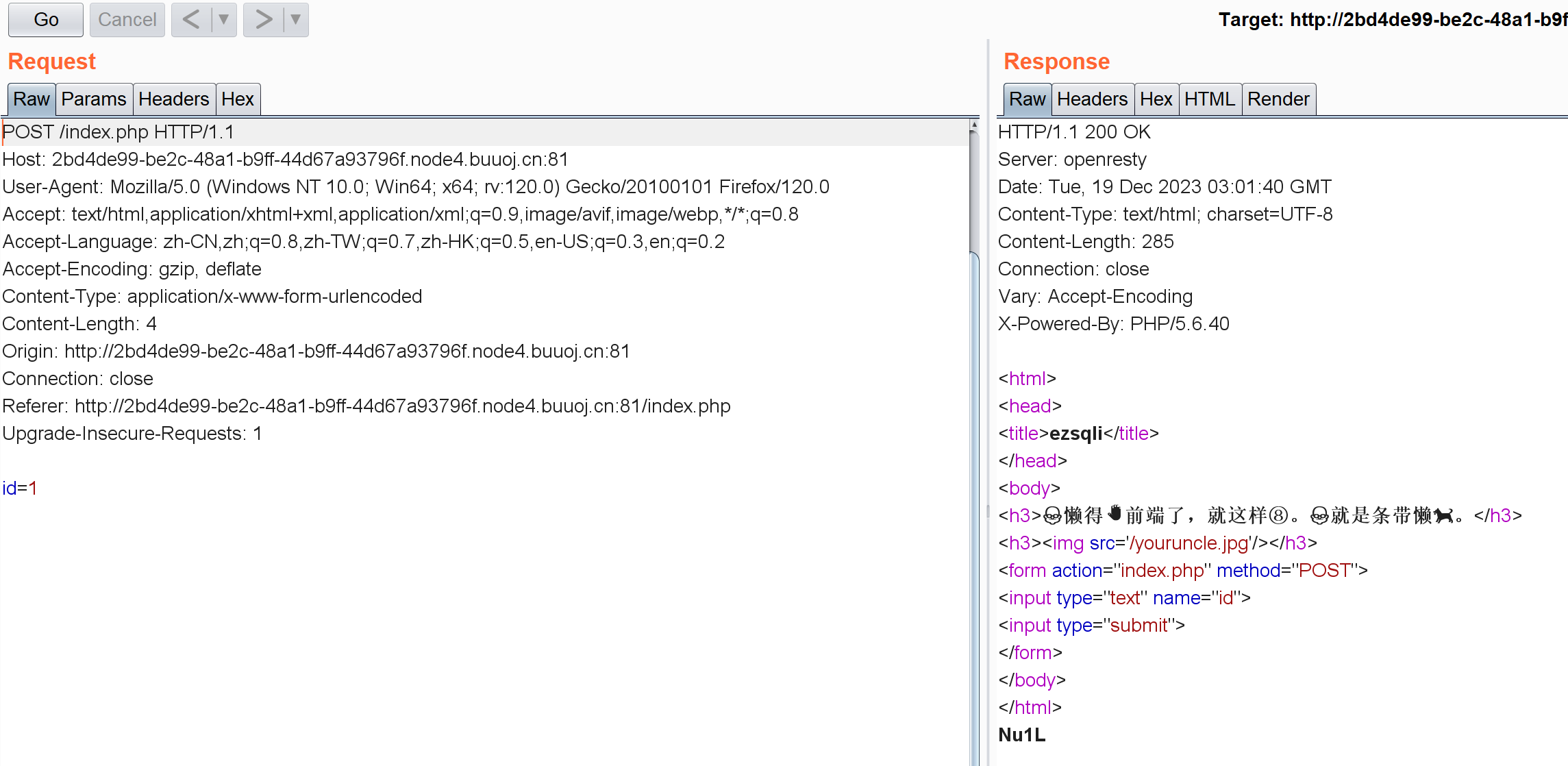
Task: Click the 'HTTP/1.1 200 OK' status line
Action: pyautogui.click(x=1074, y=132)
